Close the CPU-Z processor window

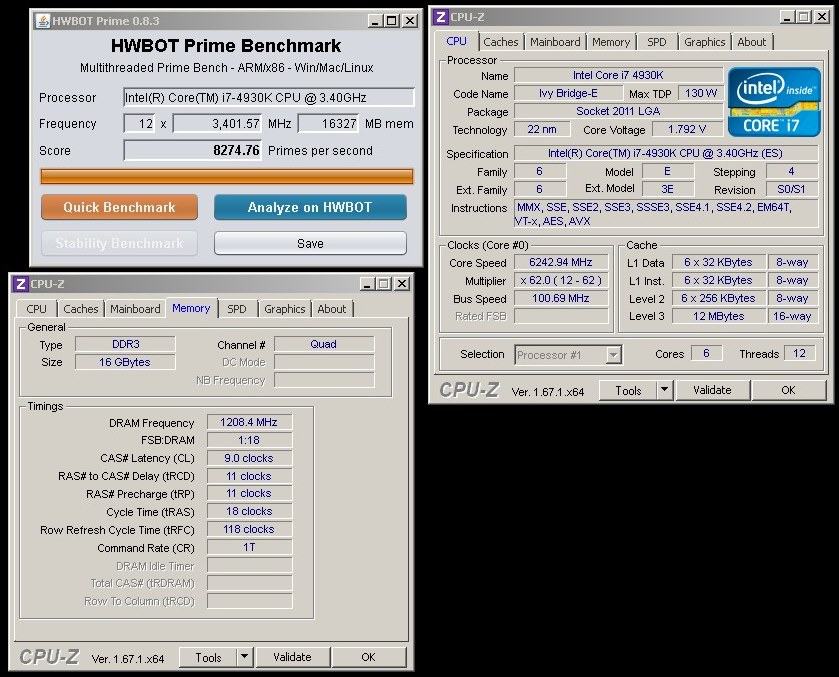[x=822, y=17]
